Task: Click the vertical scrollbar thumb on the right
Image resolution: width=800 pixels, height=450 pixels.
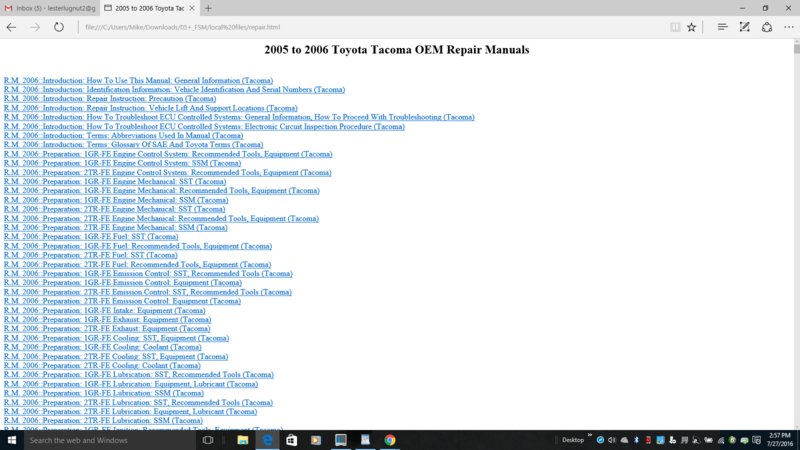Action: 796,49
